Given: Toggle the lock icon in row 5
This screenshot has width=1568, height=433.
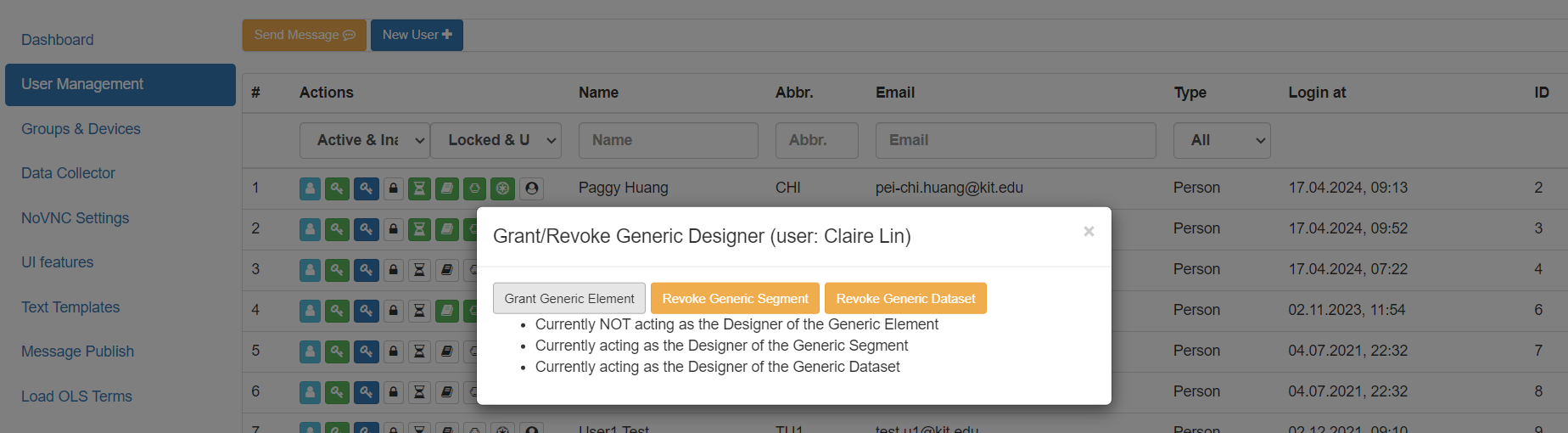Looking at the screenshot, I should point(394,351).
